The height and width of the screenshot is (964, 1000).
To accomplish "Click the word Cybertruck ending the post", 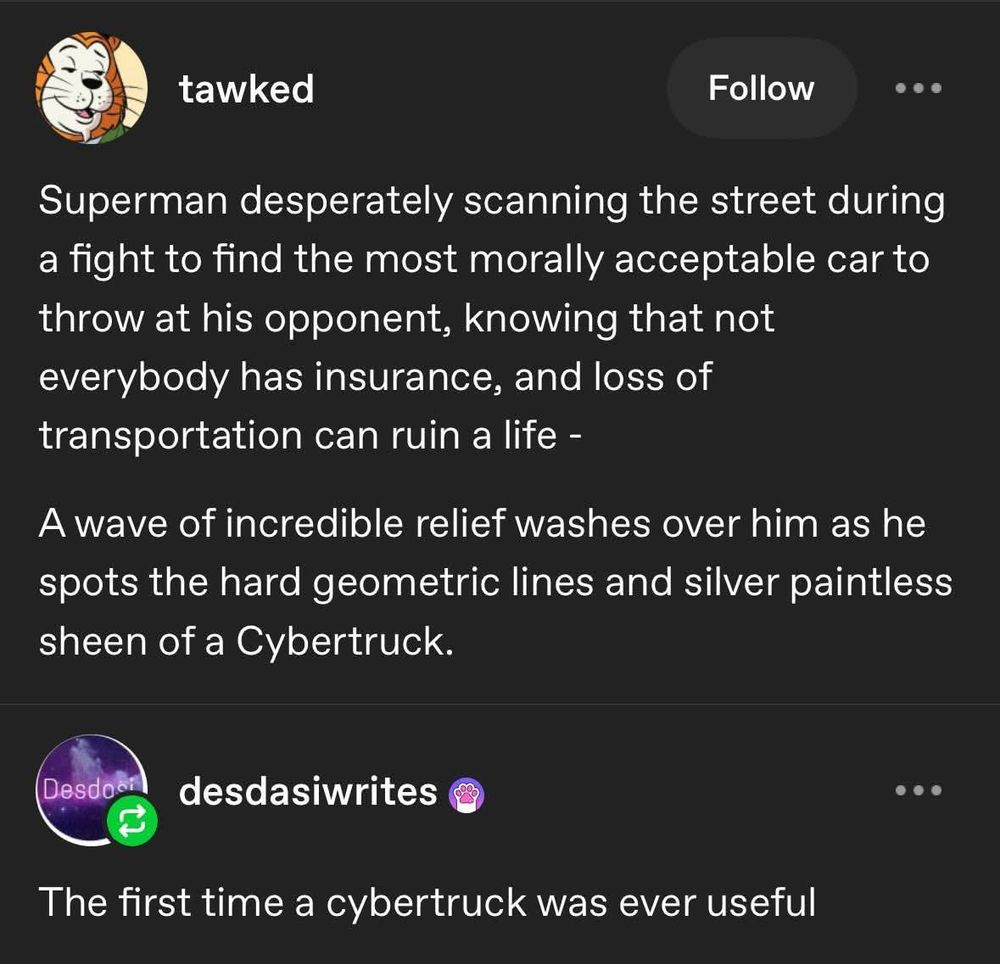I will point(344,641).
